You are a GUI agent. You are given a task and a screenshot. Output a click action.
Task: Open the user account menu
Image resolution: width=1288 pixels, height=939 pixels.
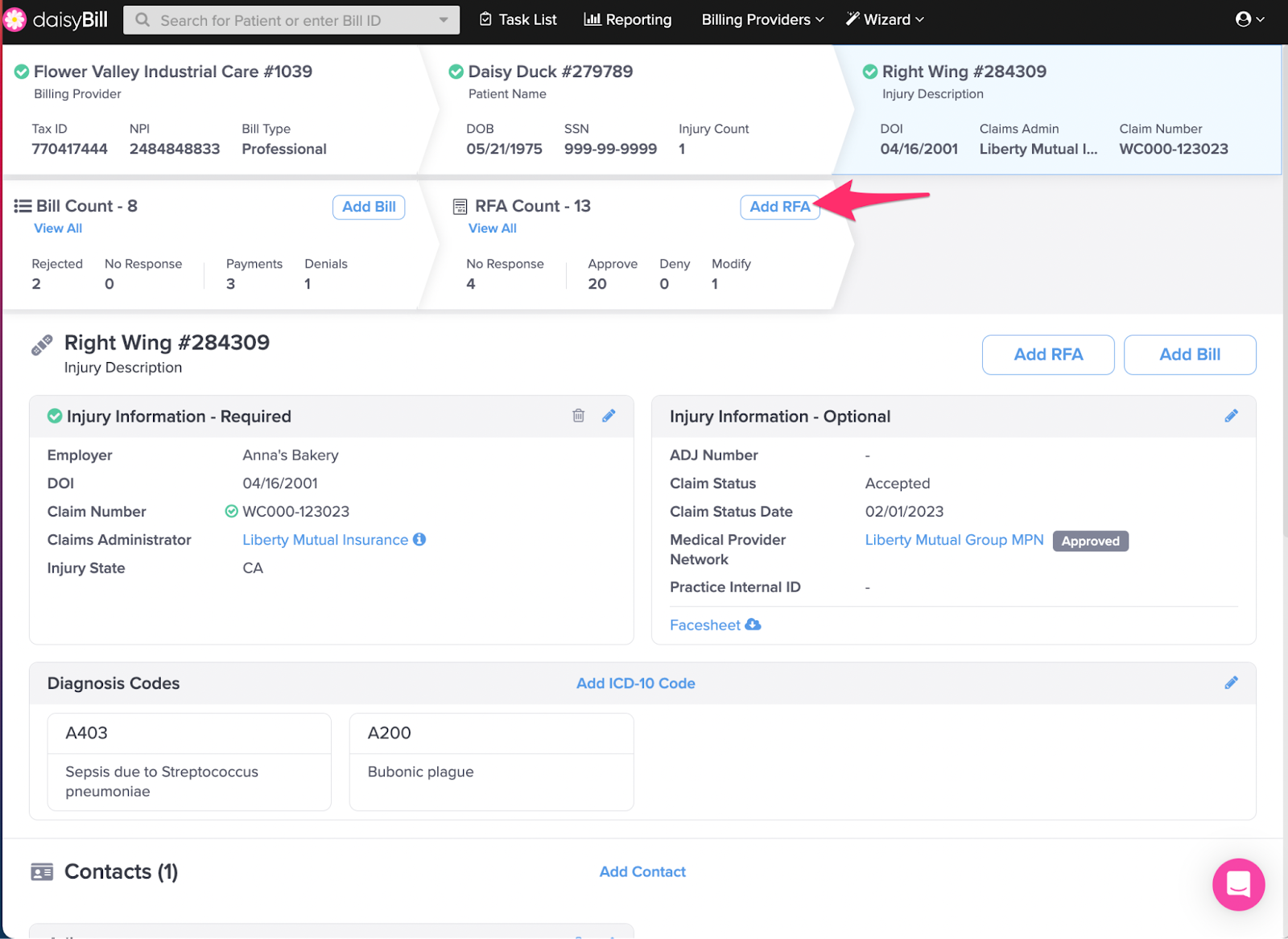point(1249,20)
